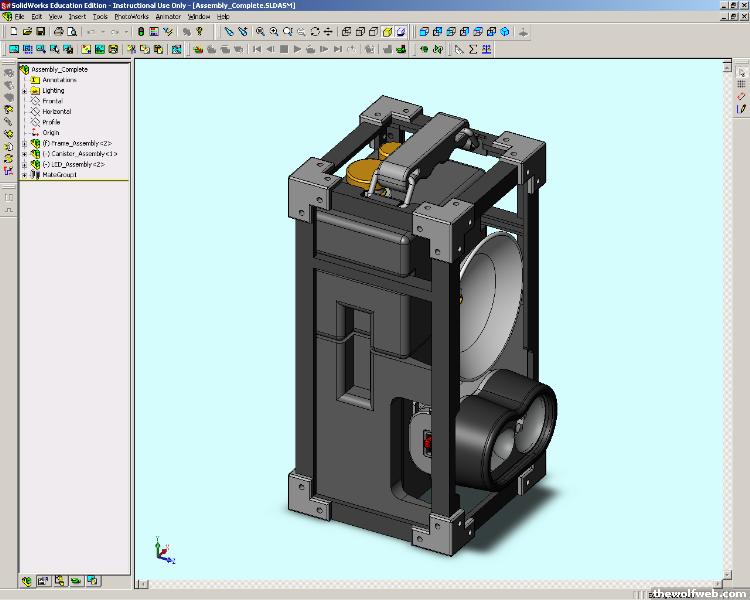
Task: Select the Frontal plane in feature tree
Action: click(x=52, y=101)
